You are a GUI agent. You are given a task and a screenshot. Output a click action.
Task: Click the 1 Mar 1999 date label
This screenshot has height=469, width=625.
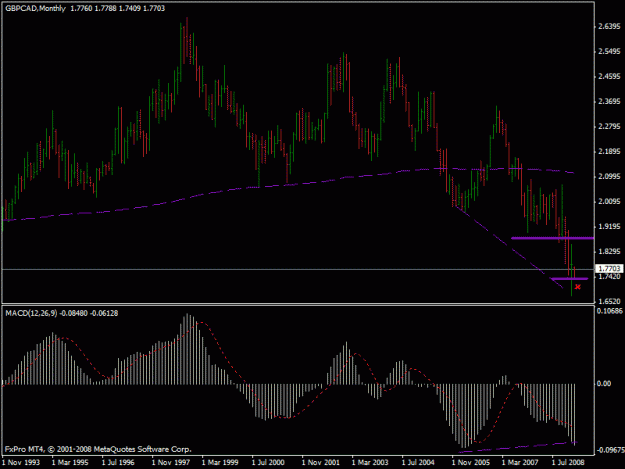[x=220, y=462]
